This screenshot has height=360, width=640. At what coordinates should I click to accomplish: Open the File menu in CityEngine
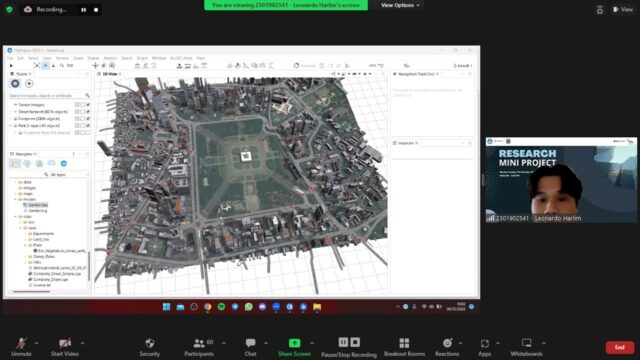pos(10,58)
